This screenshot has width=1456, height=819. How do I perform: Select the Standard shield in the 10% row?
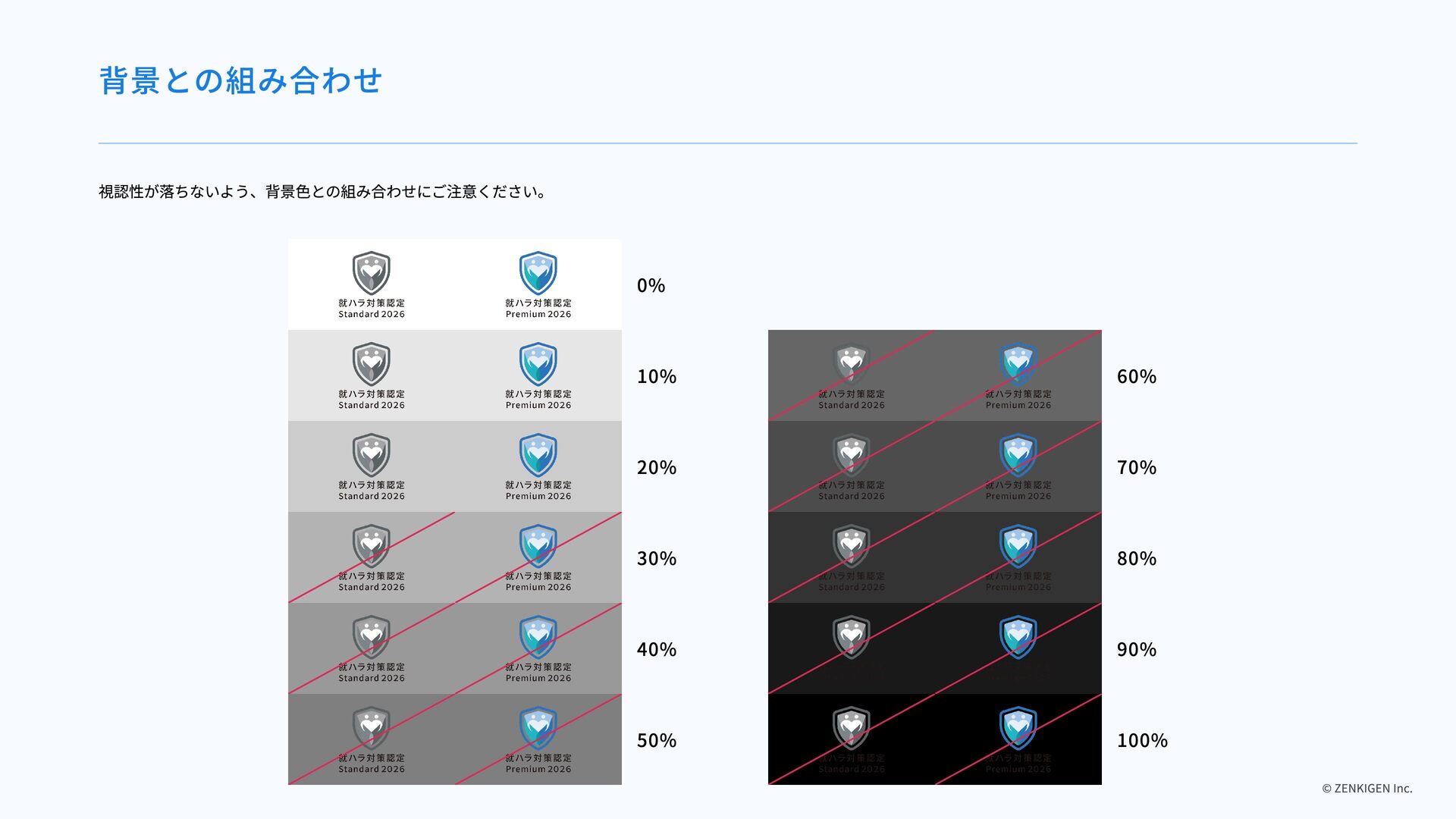[x=372, y=364]
